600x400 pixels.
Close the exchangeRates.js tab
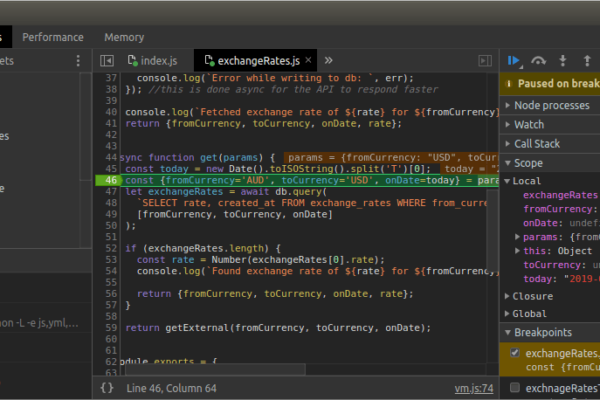click(308, 60)
